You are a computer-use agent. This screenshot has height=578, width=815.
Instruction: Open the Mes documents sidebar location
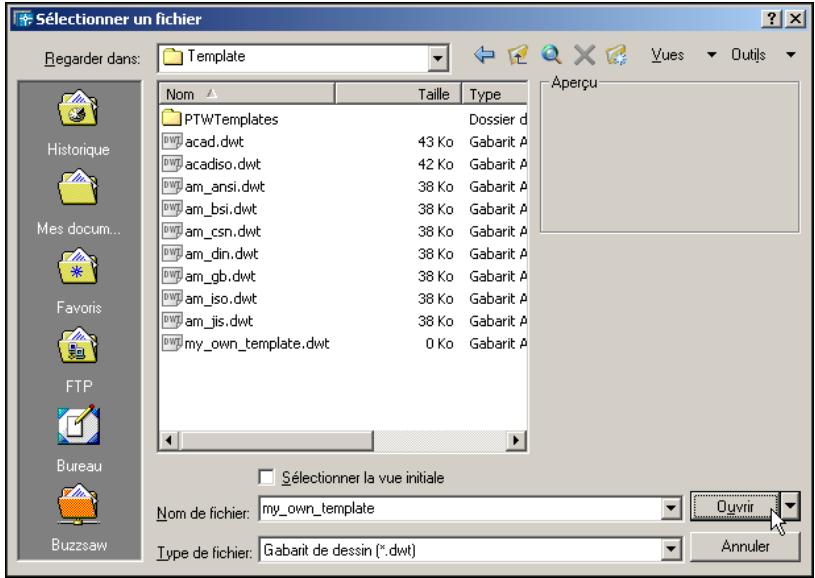78,203
